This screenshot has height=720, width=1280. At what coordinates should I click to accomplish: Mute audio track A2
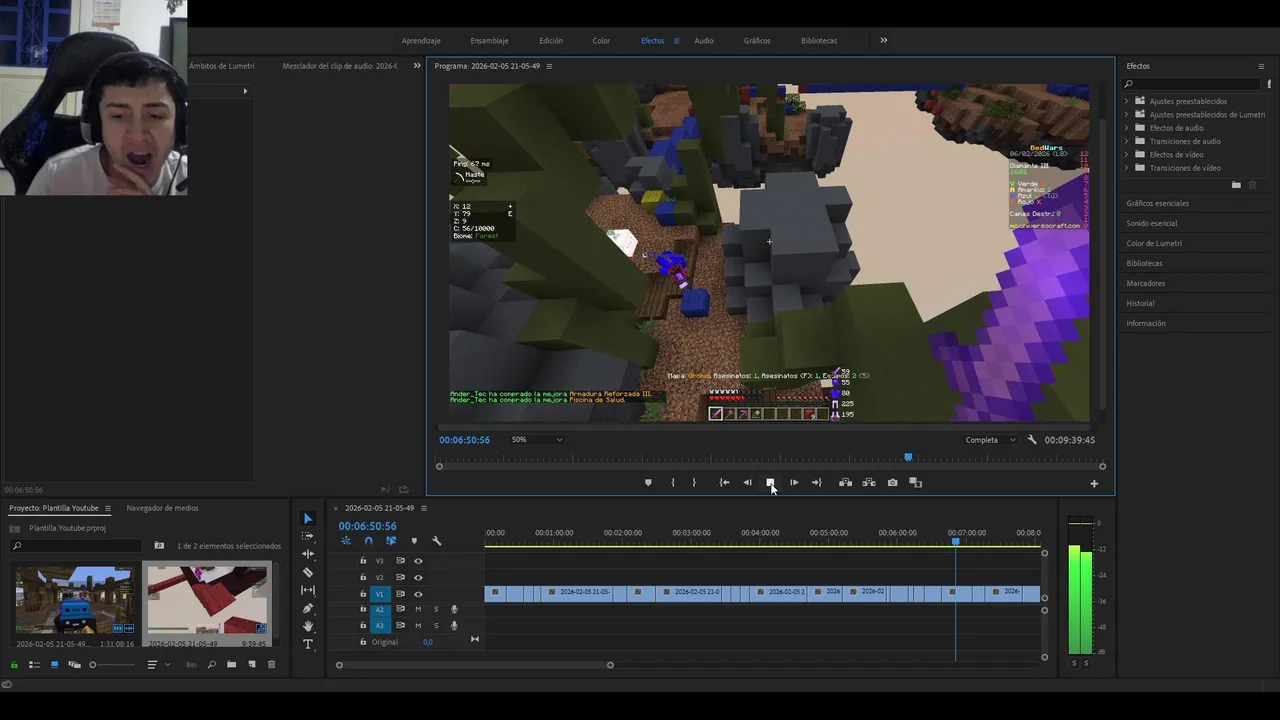pos(418,609)
